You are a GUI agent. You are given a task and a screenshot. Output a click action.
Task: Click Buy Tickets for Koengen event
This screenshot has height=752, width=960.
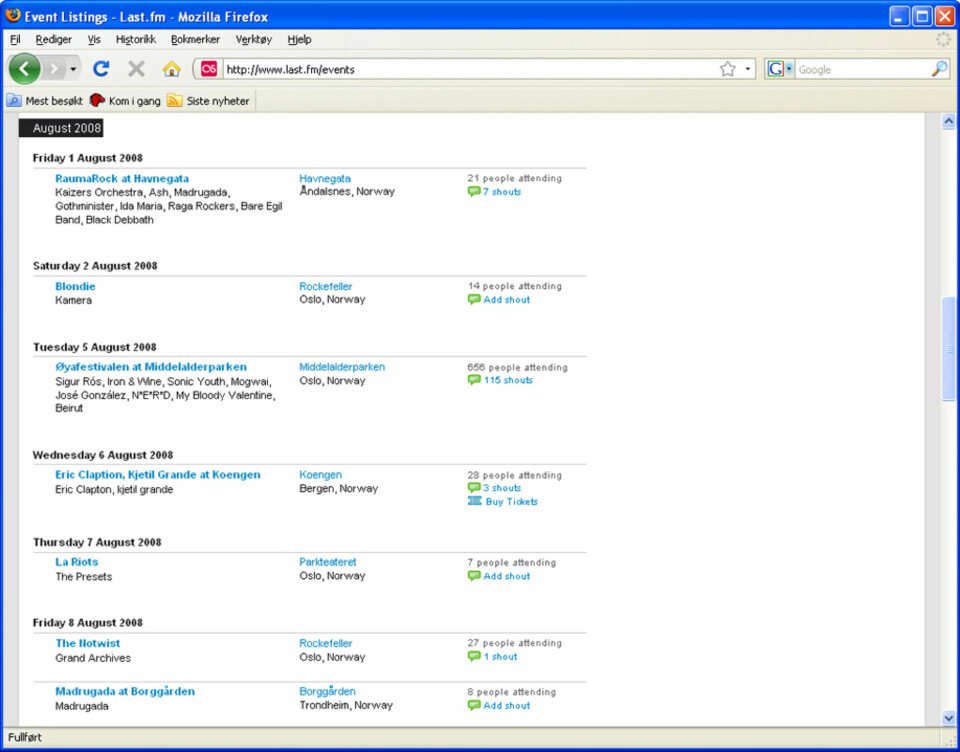[x=511, y=502]
